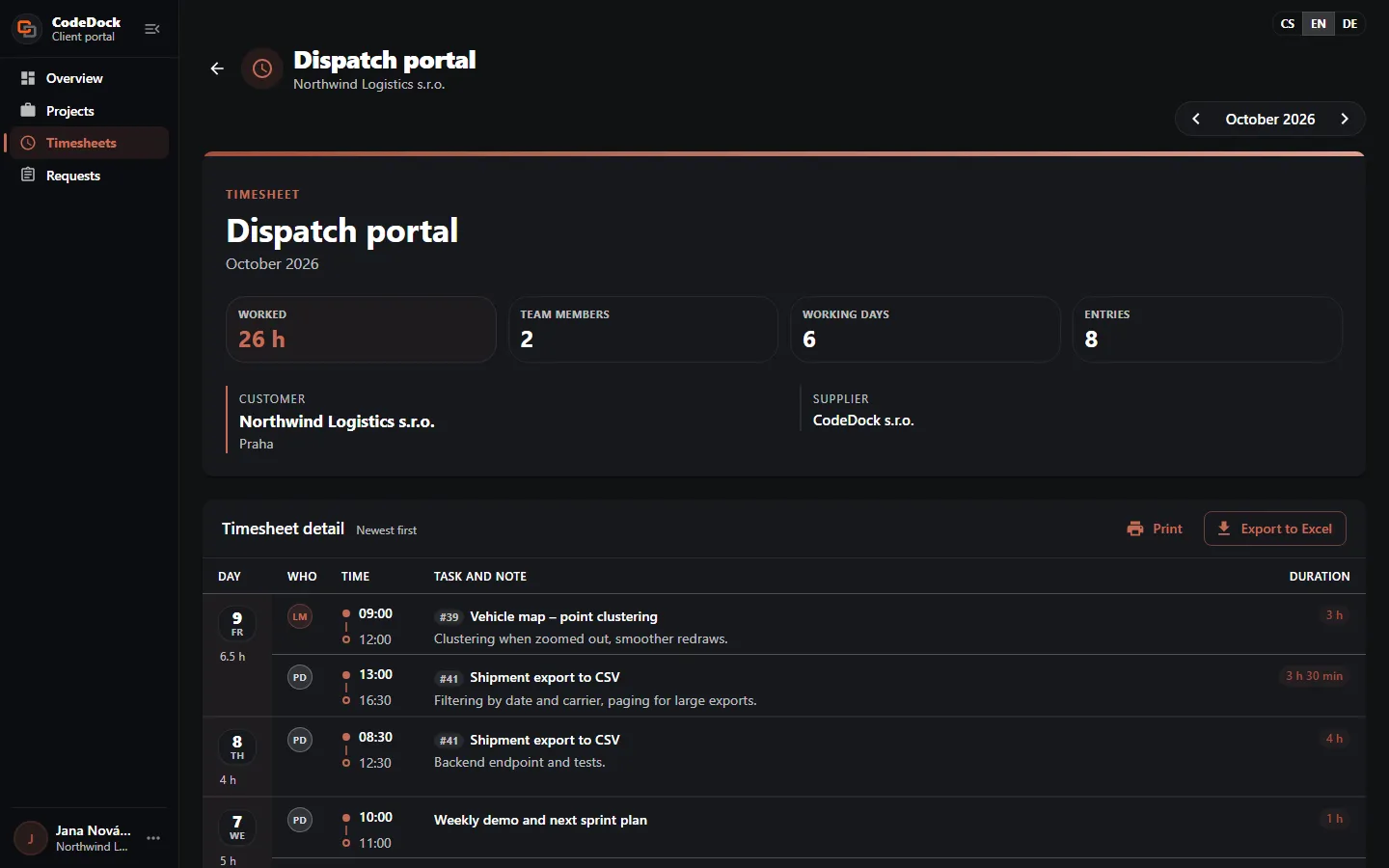Image resolution: width=1389 pixels, height=868 pixels.
Task: Switch language to EN
Action: [x=1319, y=24]
